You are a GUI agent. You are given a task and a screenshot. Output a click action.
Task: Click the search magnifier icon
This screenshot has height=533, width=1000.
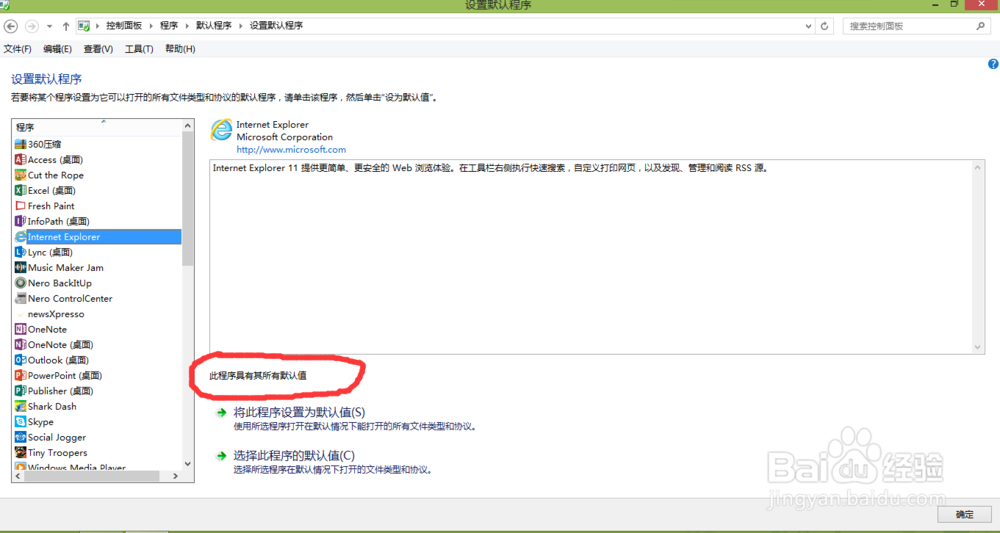980,26
